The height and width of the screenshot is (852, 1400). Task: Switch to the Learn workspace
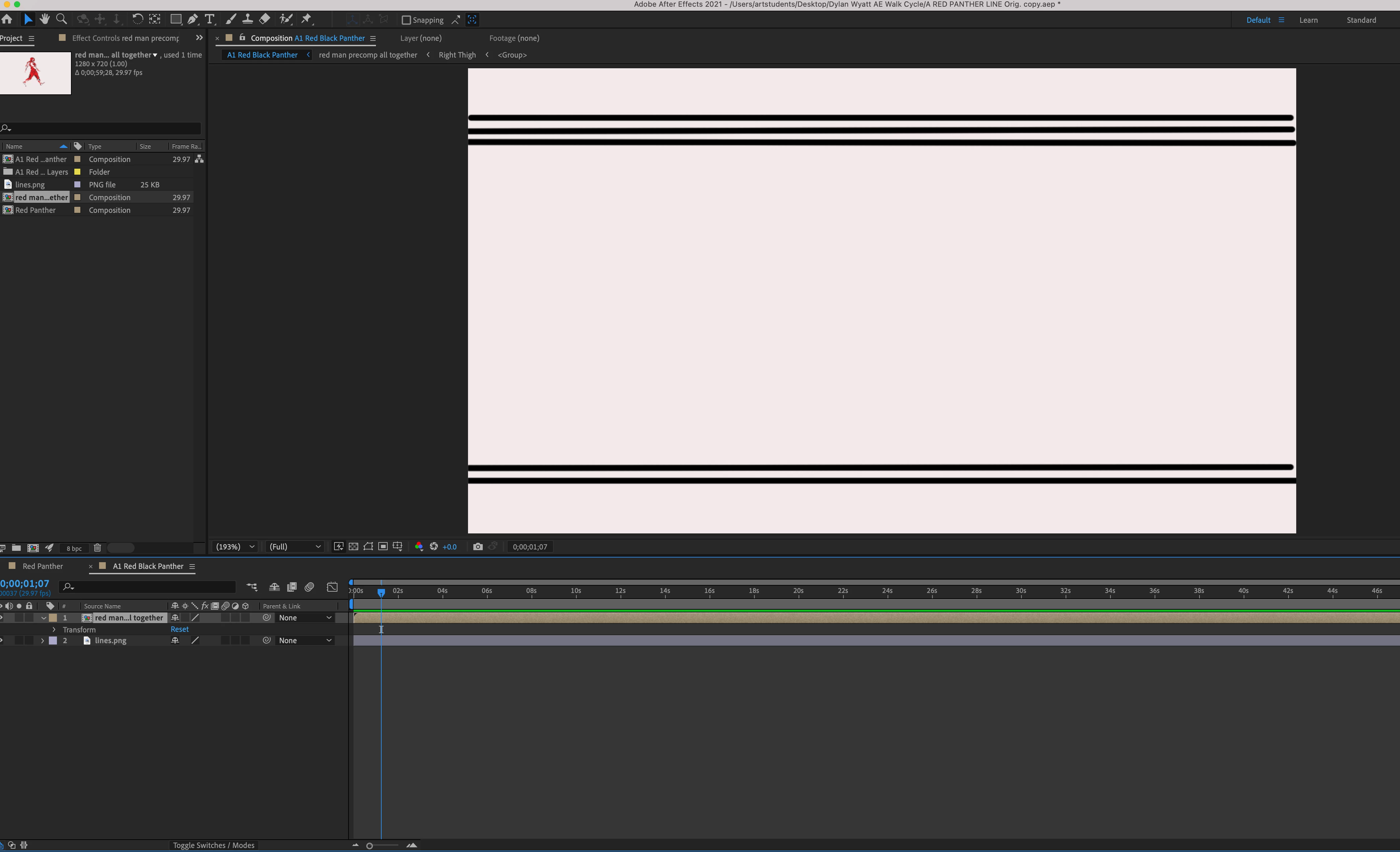point(1308,20)
